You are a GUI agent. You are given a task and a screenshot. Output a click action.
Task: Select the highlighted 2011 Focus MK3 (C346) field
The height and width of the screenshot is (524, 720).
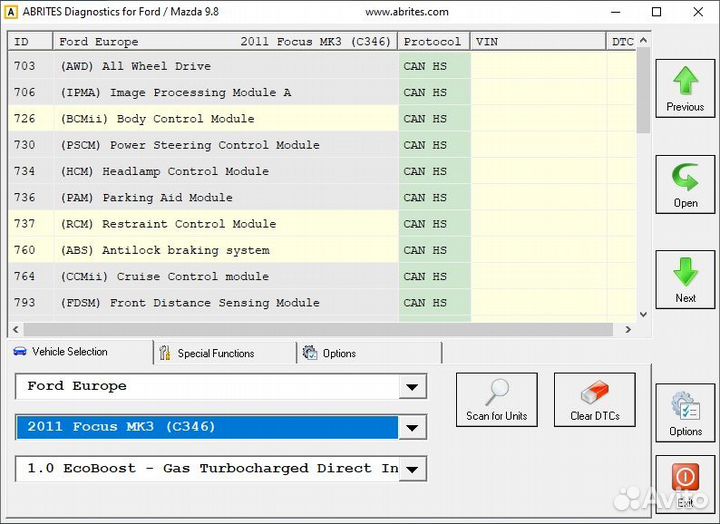(207, 427)
